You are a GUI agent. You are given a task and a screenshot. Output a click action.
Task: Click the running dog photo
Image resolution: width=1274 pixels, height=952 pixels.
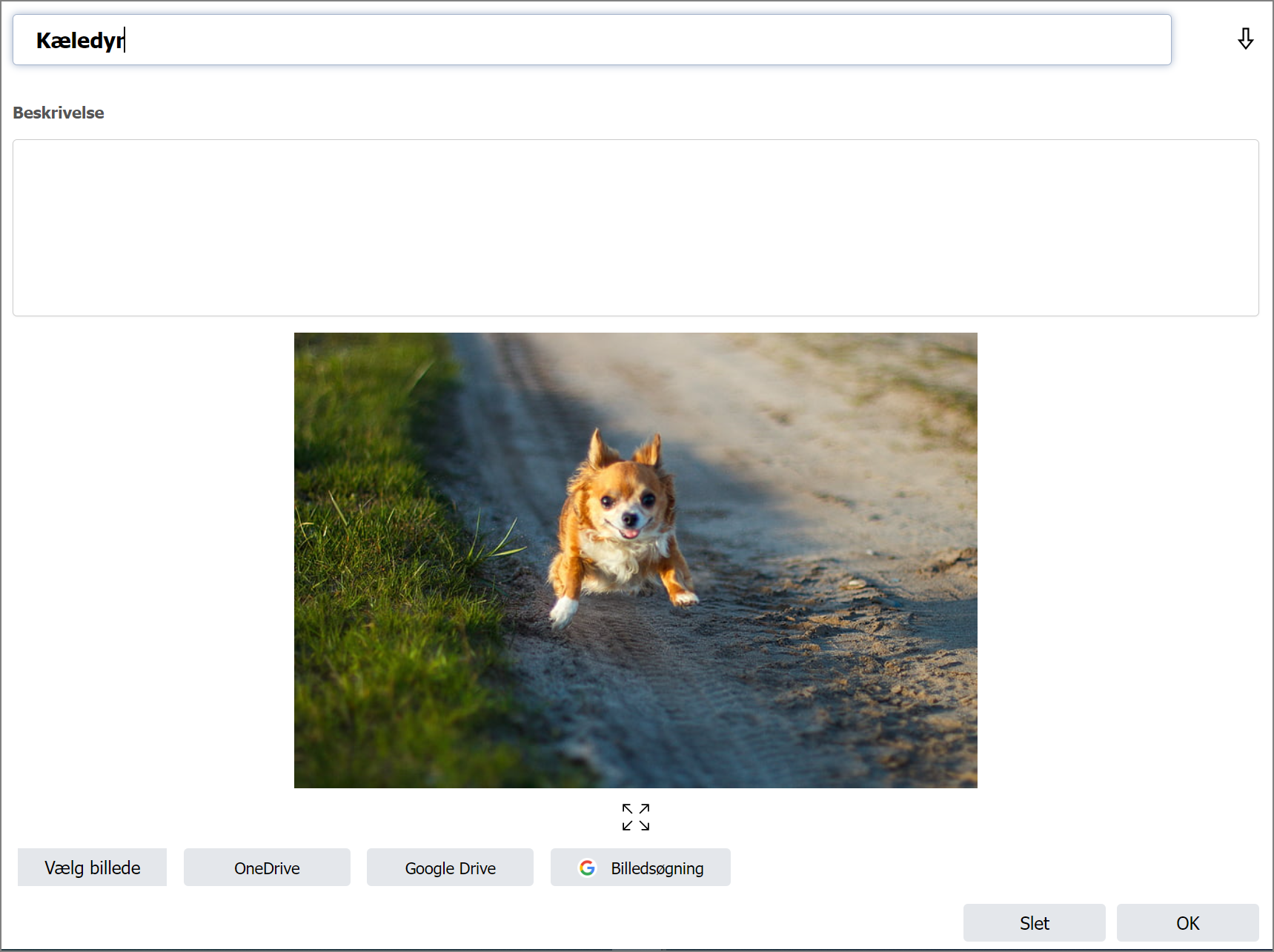click(635, 560)
